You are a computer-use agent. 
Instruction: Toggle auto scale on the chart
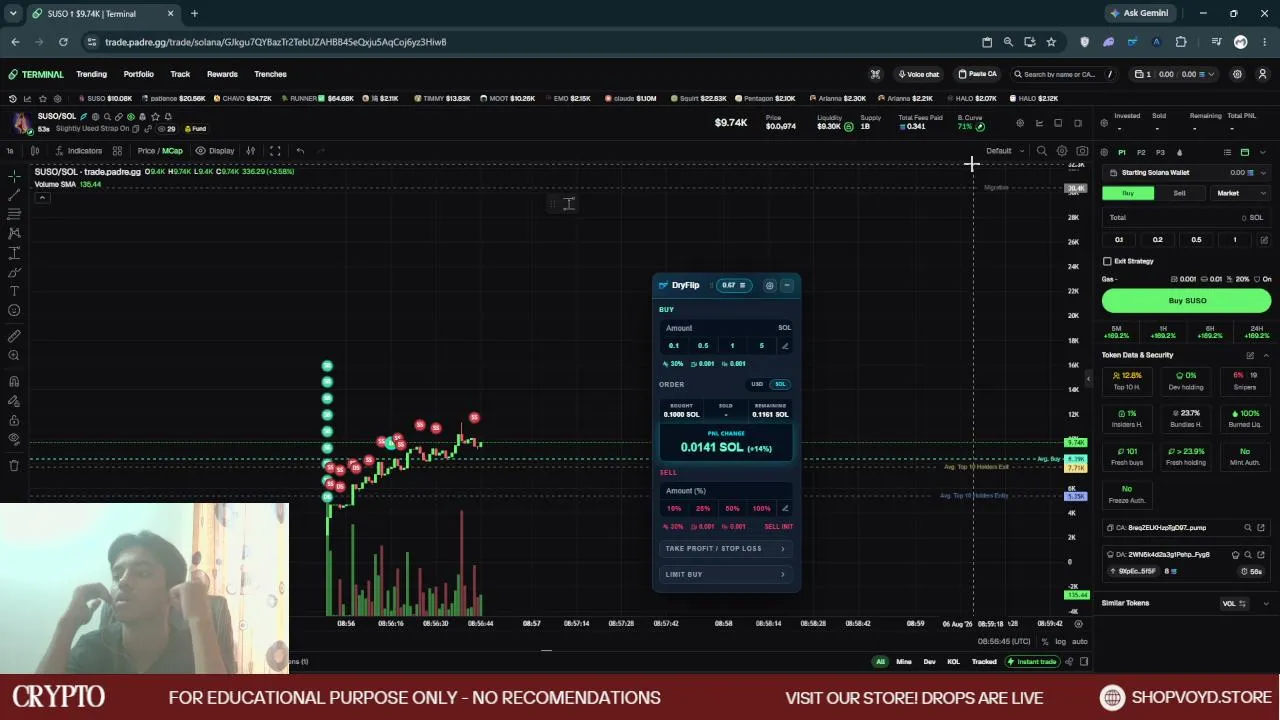coord(1079,641)
